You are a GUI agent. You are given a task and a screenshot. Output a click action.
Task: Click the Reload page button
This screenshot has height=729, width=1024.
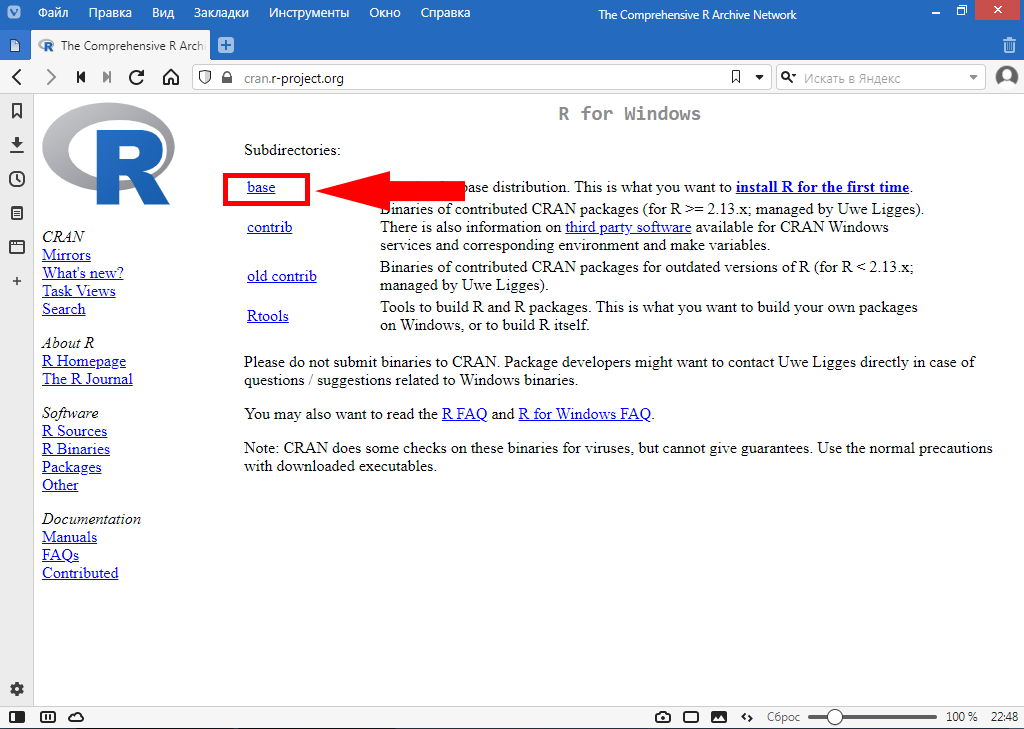[137, 77]
